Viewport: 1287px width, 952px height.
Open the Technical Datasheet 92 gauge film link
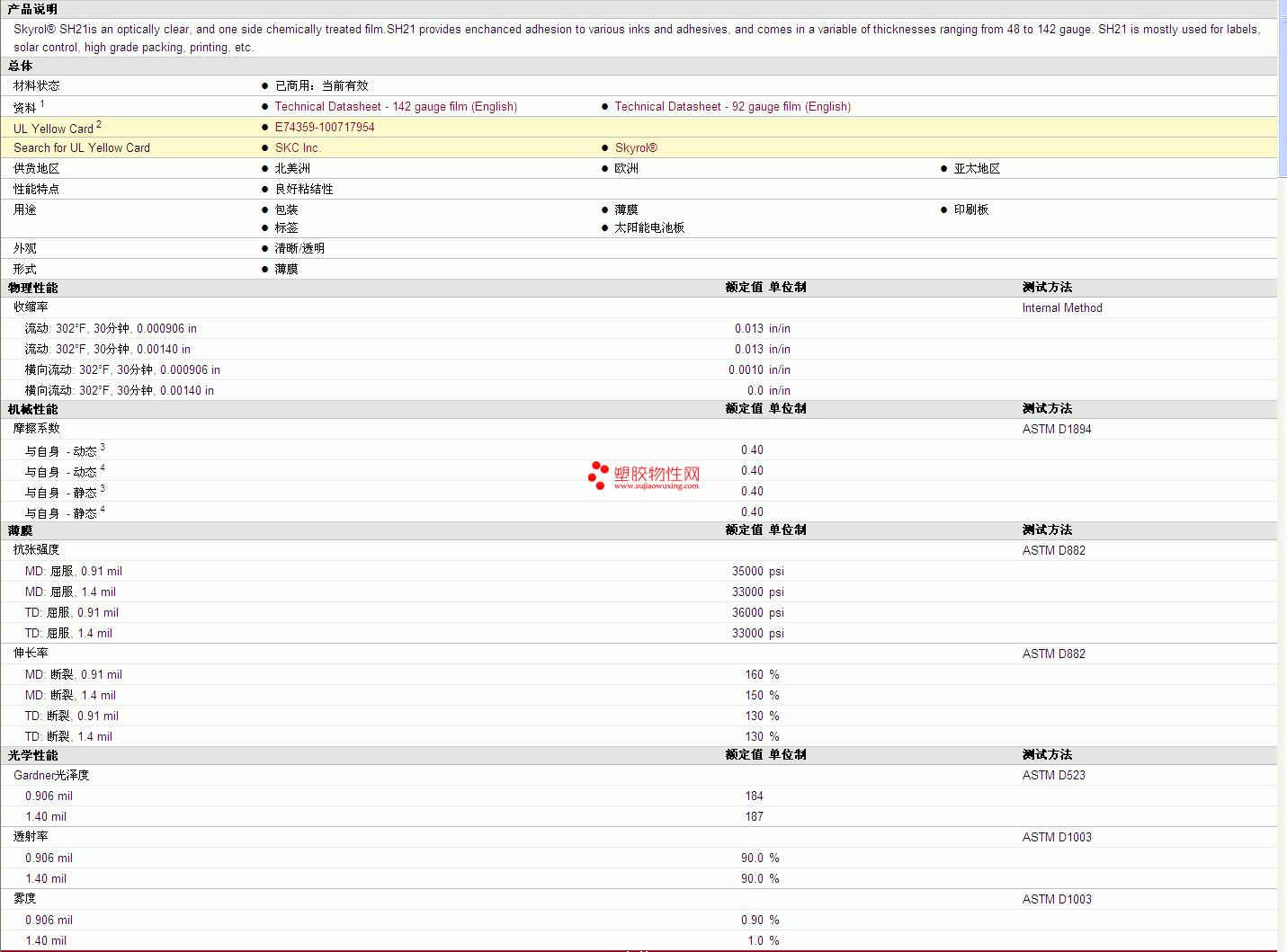pyautogui.click(x=732, y=107)
